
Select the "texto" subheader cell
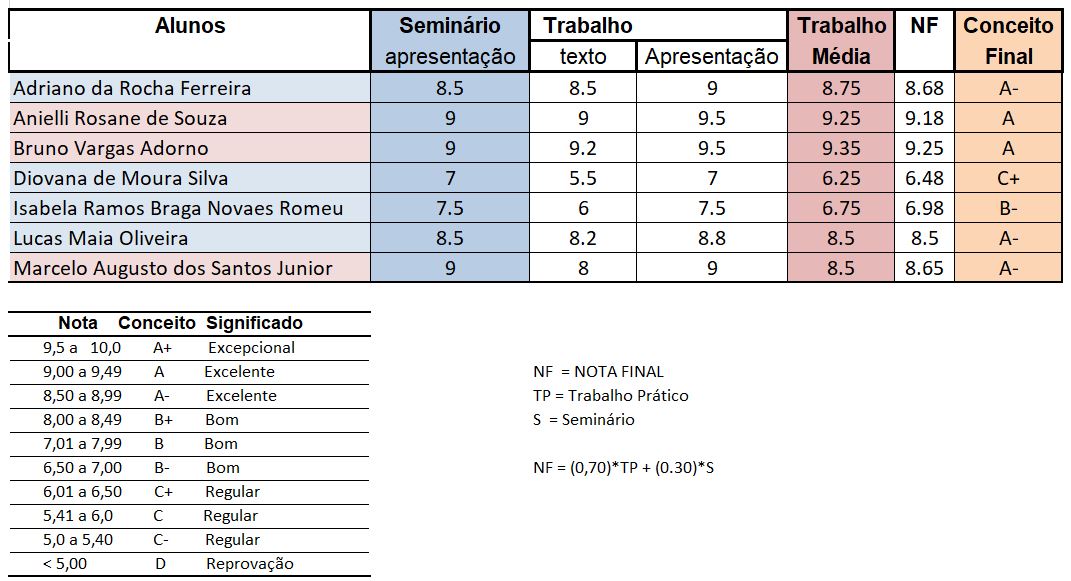(583, 57)
